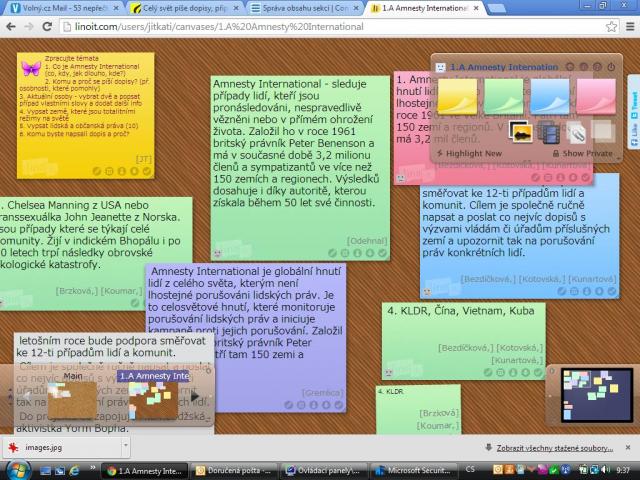Click the Tweet button on the side tab
The image size is (640, 480).
(x=634, y=103)
